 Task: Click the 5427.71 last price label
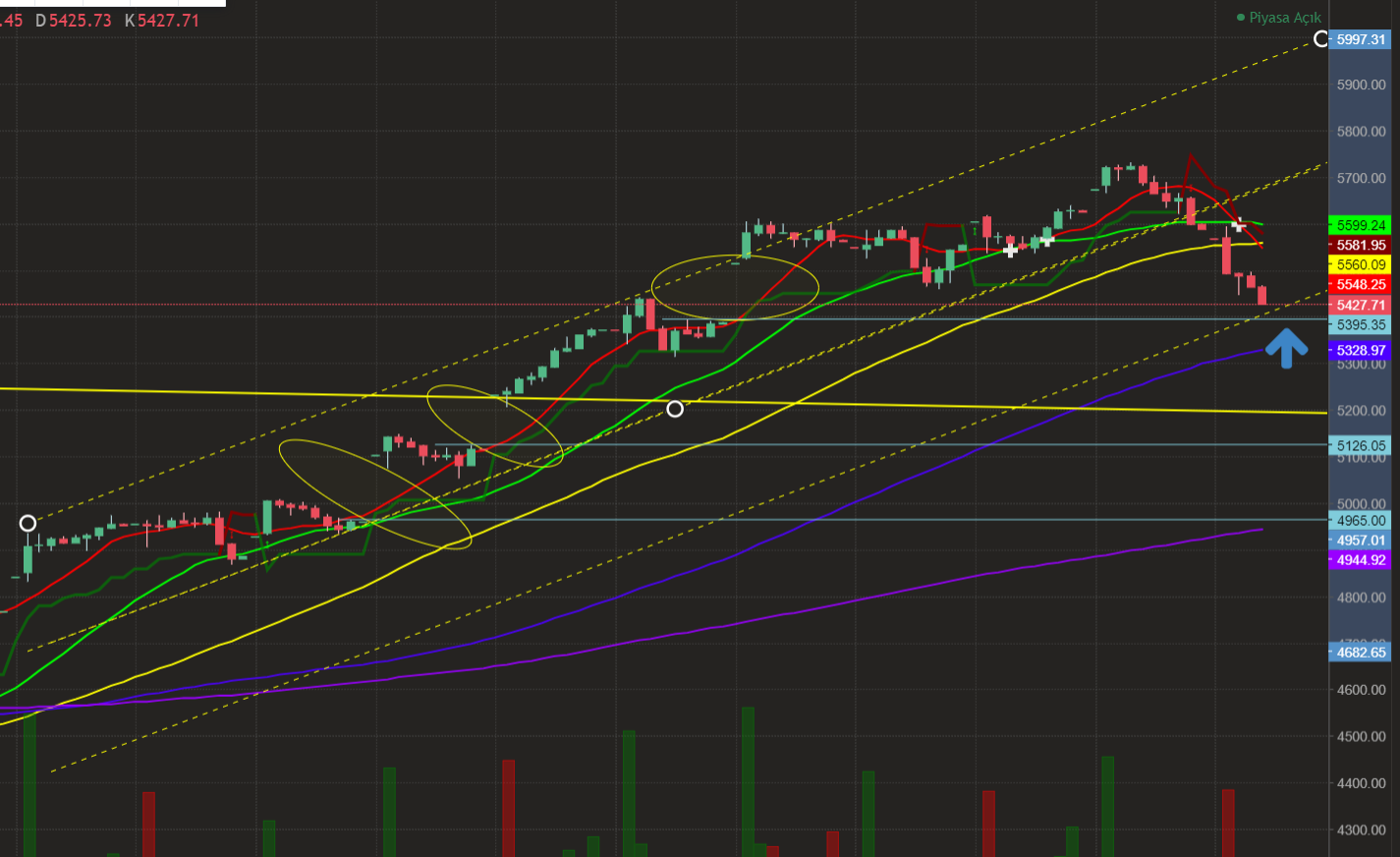(1361, 306)
